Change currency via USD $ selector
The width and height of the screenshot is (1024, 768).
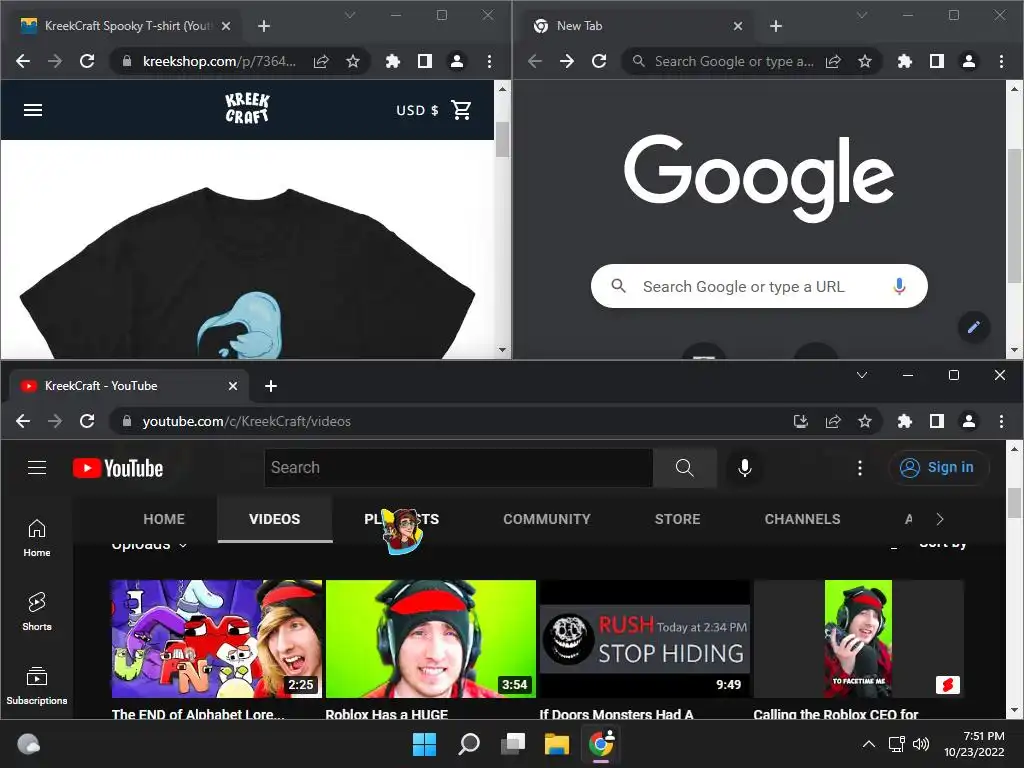[x=417, y=110]
